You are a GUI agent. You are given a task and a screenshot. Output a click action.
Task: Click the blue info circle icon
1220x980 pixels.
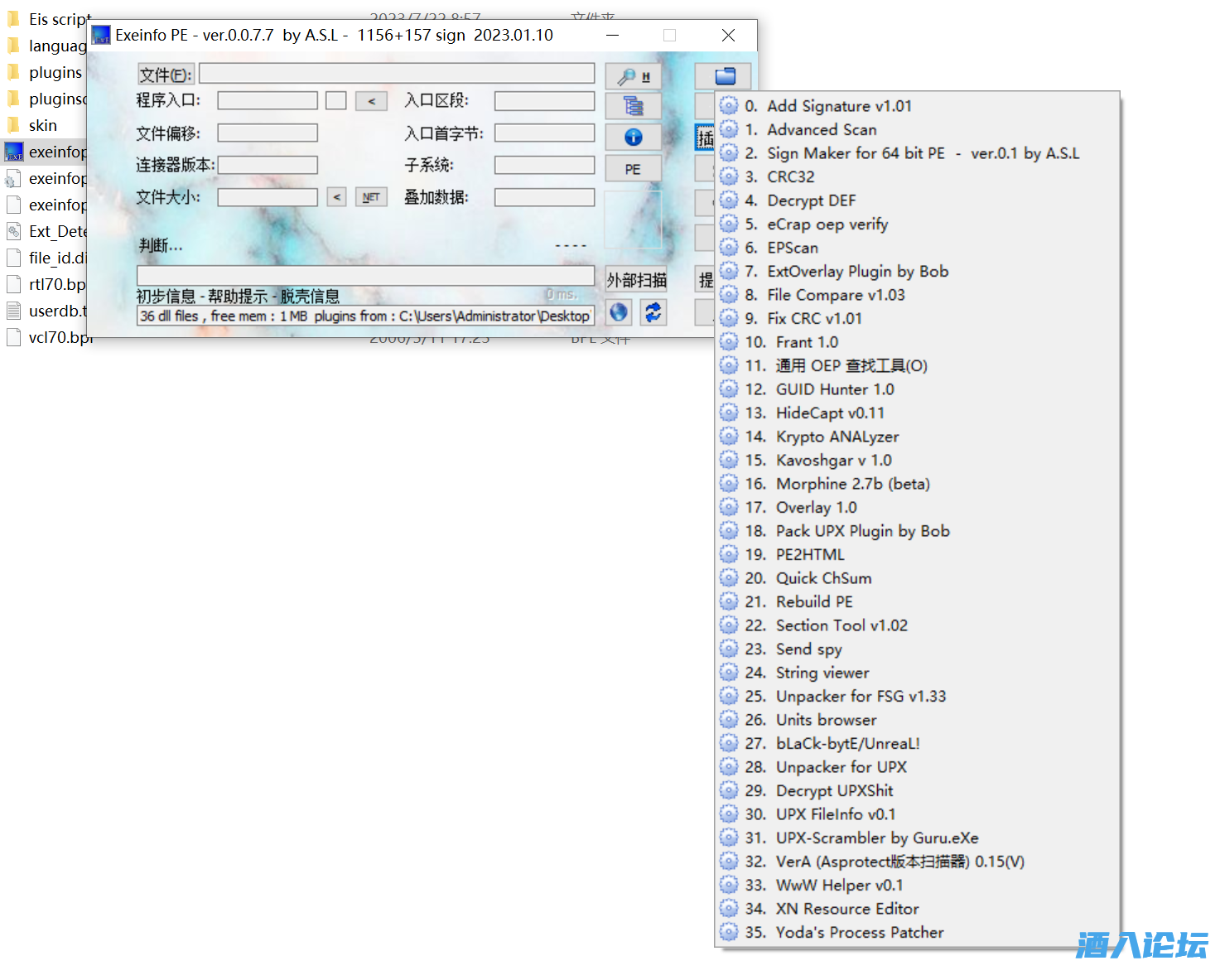click(634, 138)
